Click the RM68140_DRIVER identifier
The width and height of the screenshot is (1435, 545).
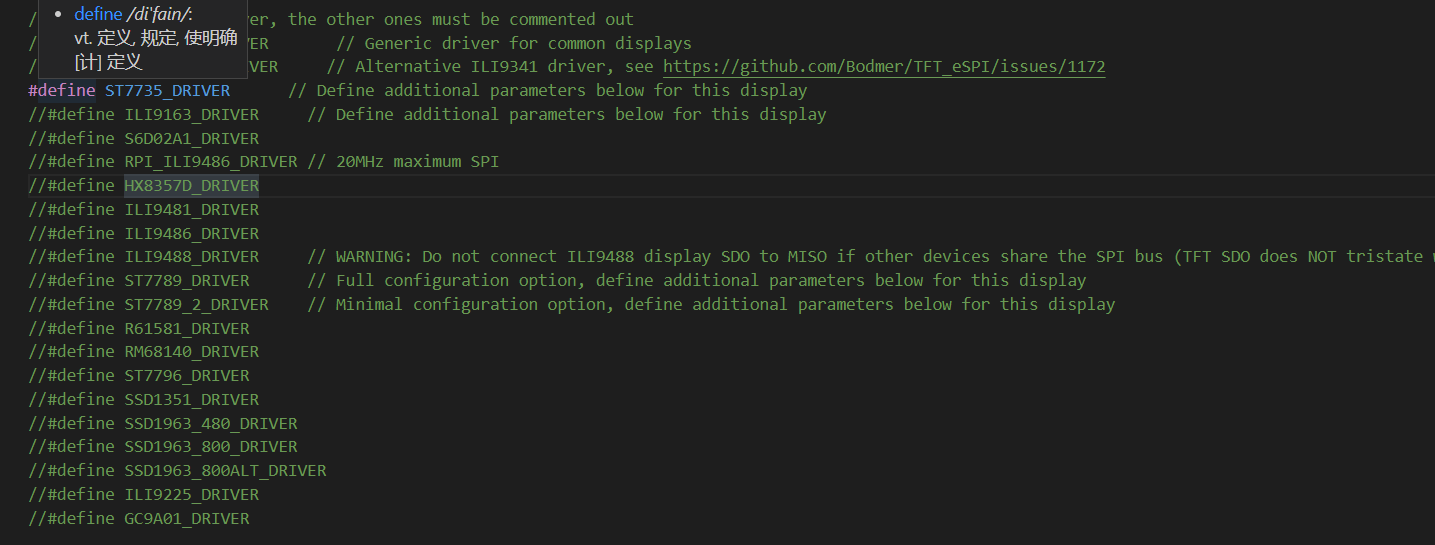point(191,352)
